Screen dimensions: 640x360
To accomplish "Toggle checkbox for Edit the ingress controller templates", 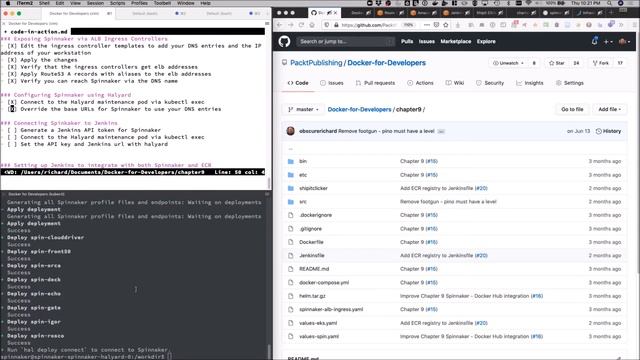I will [12, 46].
